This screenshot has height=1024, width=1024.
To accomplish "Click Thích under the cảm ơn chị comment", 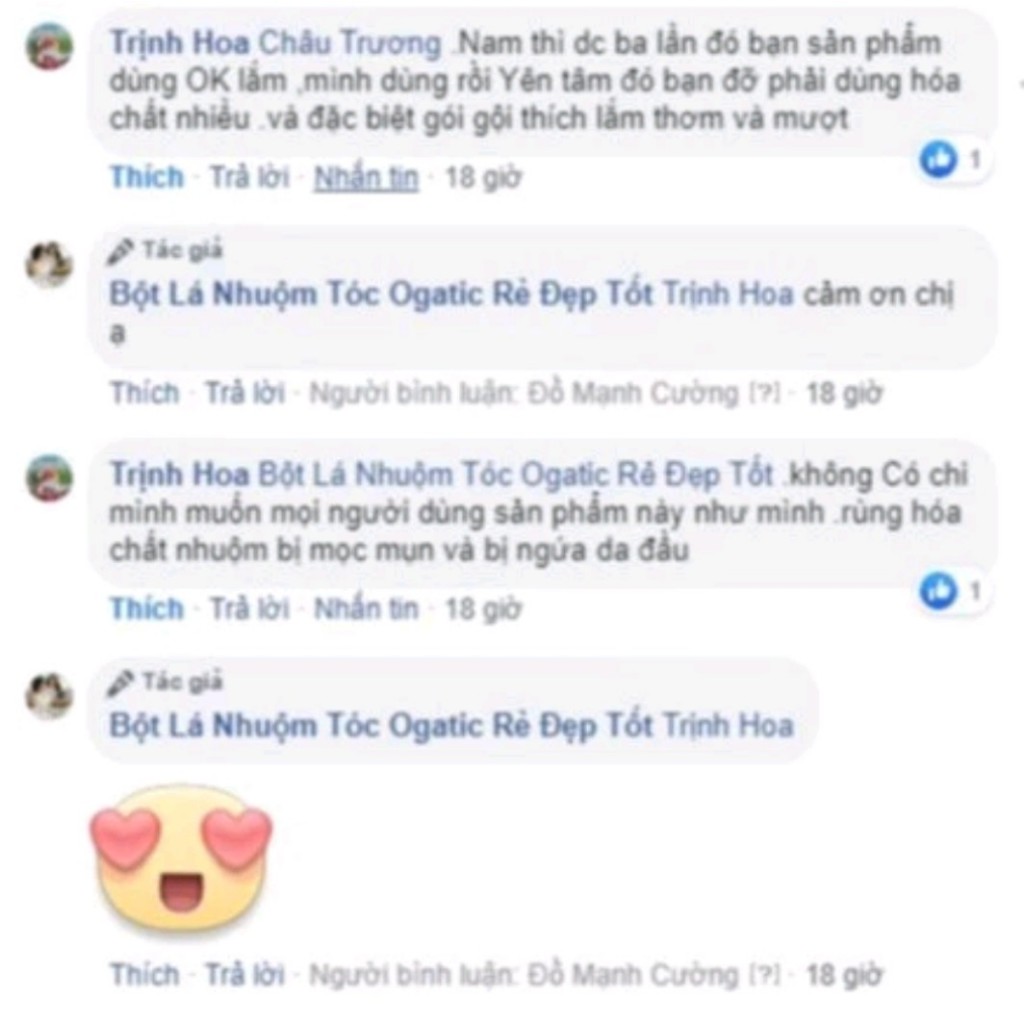I will pos(144,393).
